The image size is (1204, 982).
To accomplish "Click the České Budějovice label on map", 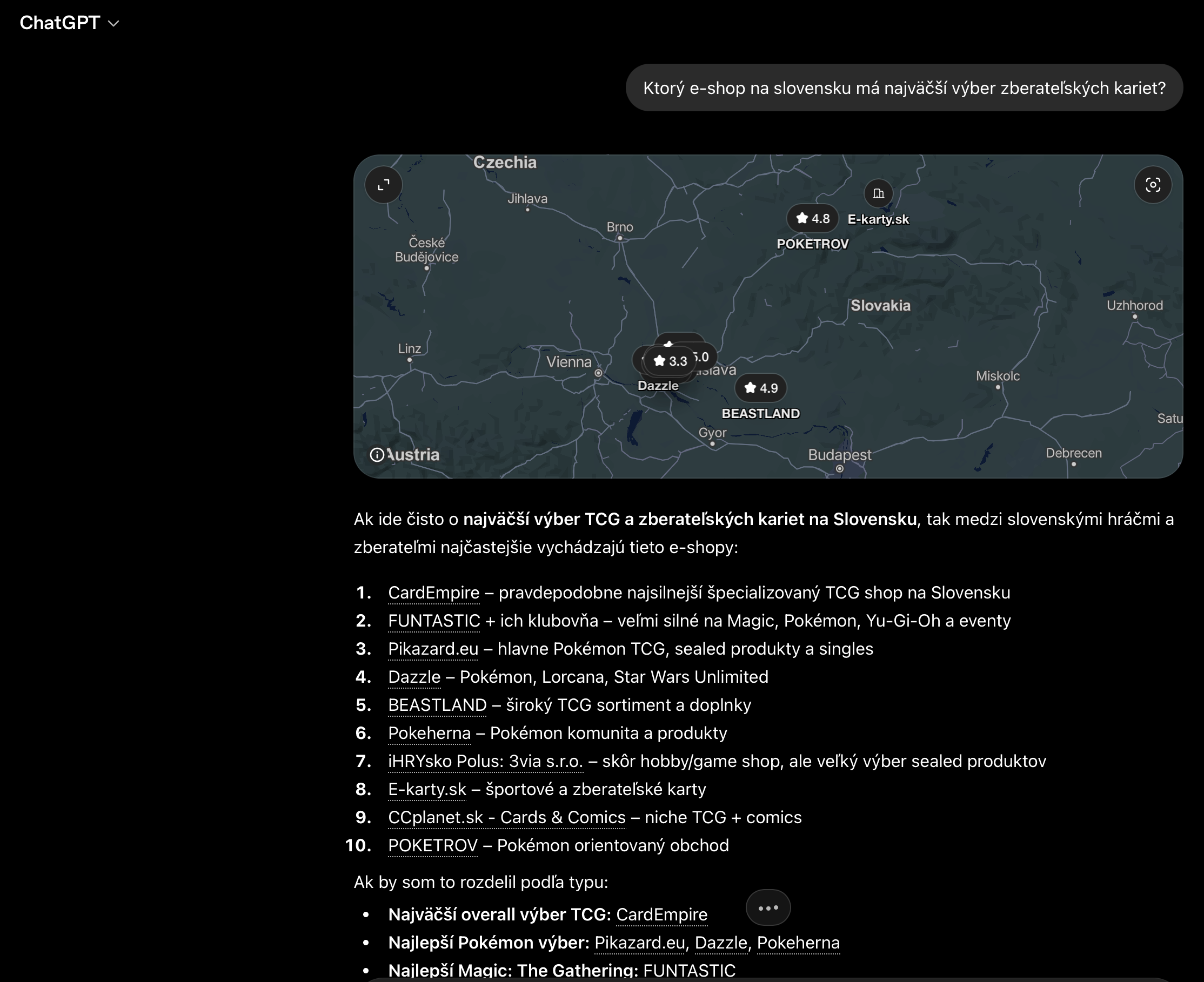I will tap(426, 250).
